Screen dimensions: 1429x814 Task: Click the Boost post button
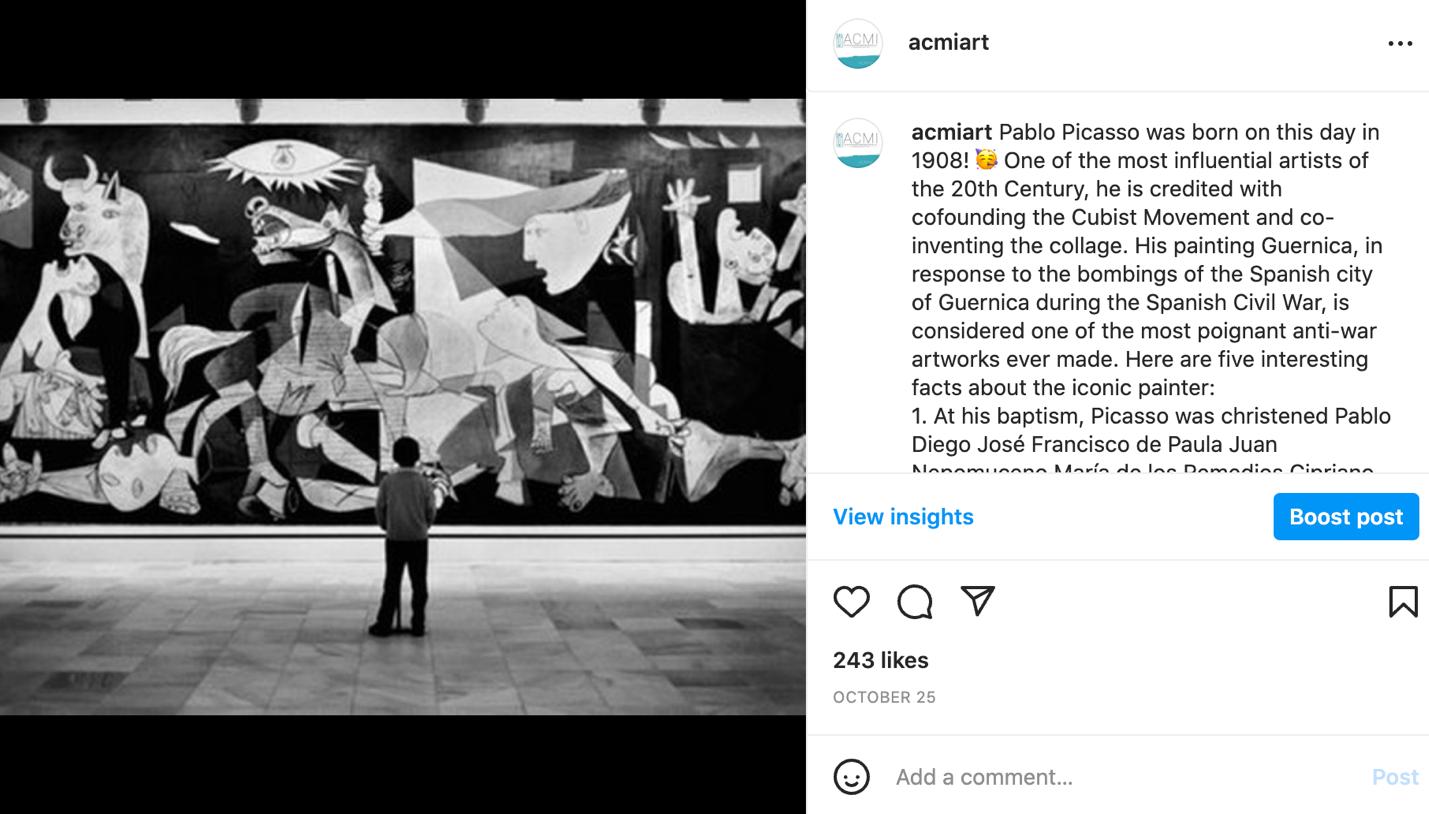click(1346, 516)
